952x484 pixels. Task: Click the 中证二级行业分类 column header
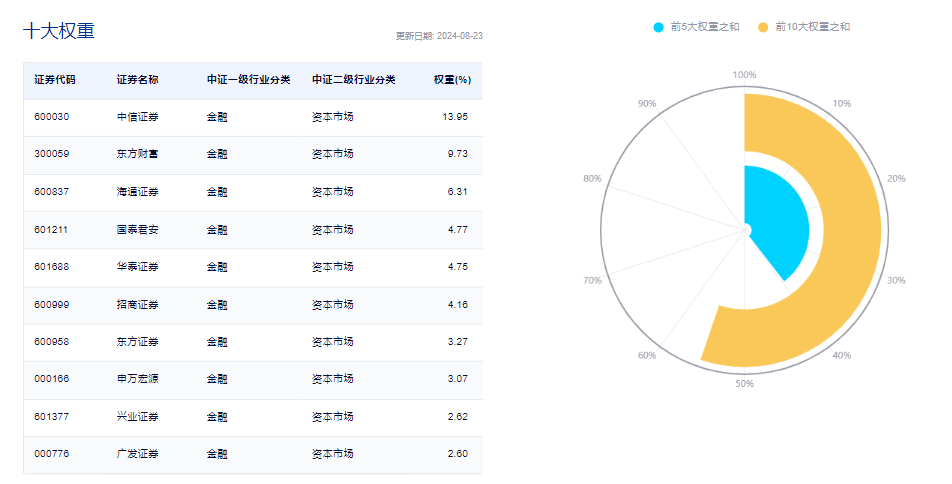(x=353, y=80)
